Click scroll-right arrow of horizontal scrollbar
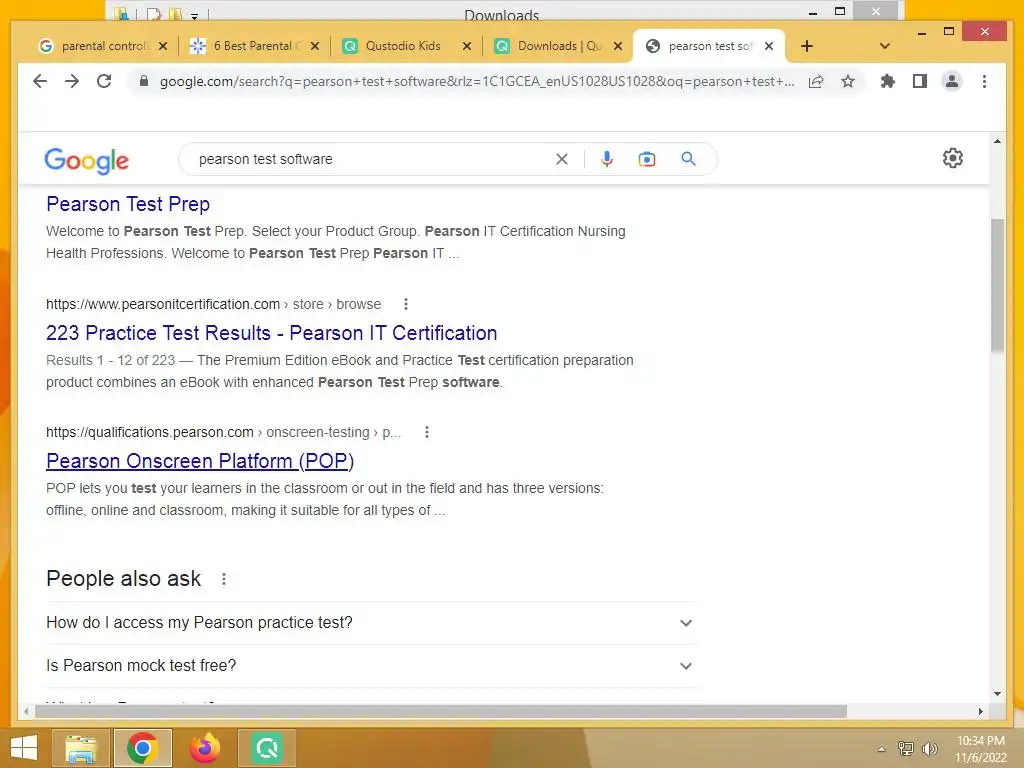This screenshot has height=768, width=1024. click(980, 711)
